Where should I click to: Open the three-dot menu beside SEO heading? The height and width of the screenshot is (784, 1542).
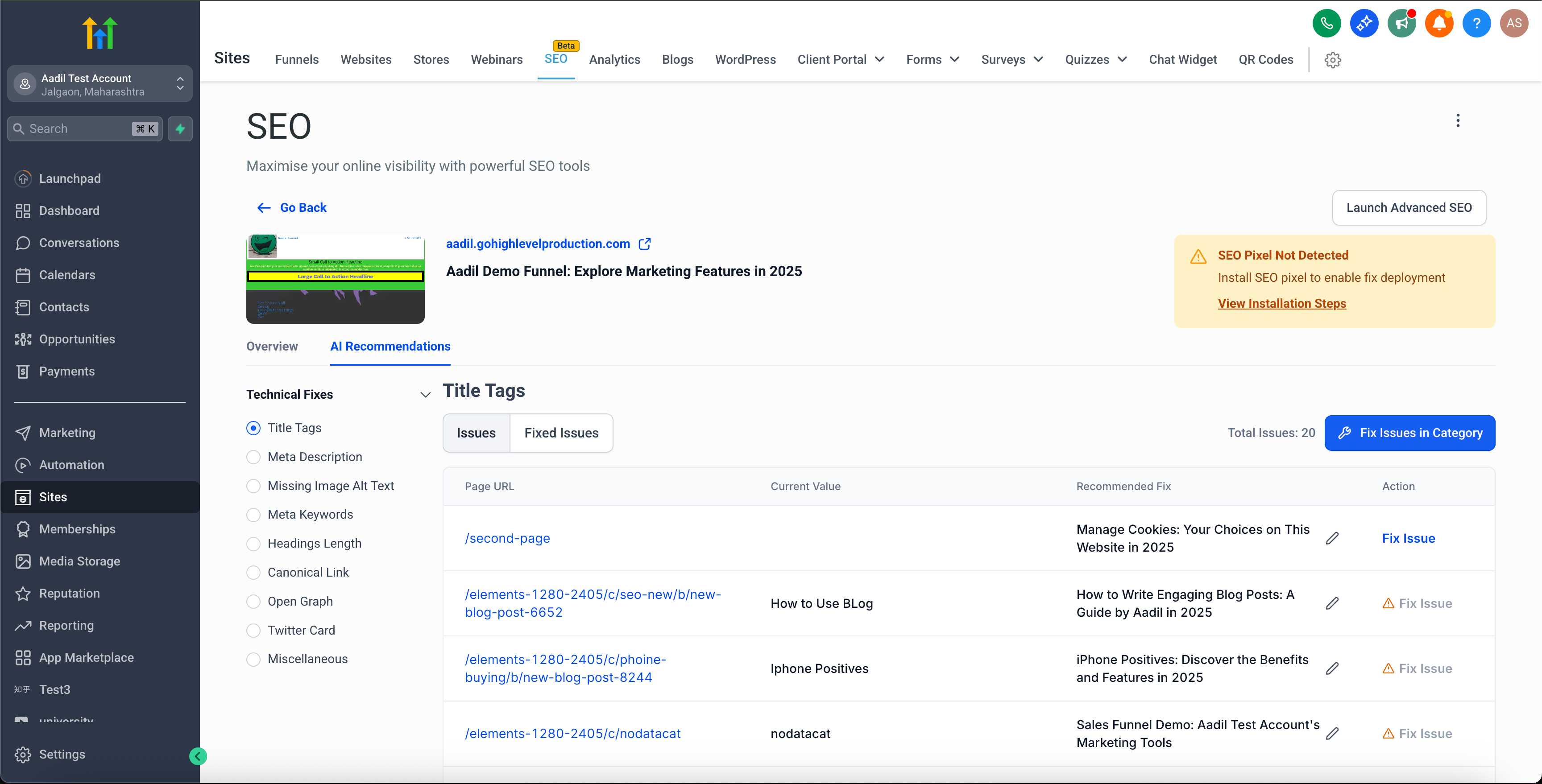coord(1458,120)
